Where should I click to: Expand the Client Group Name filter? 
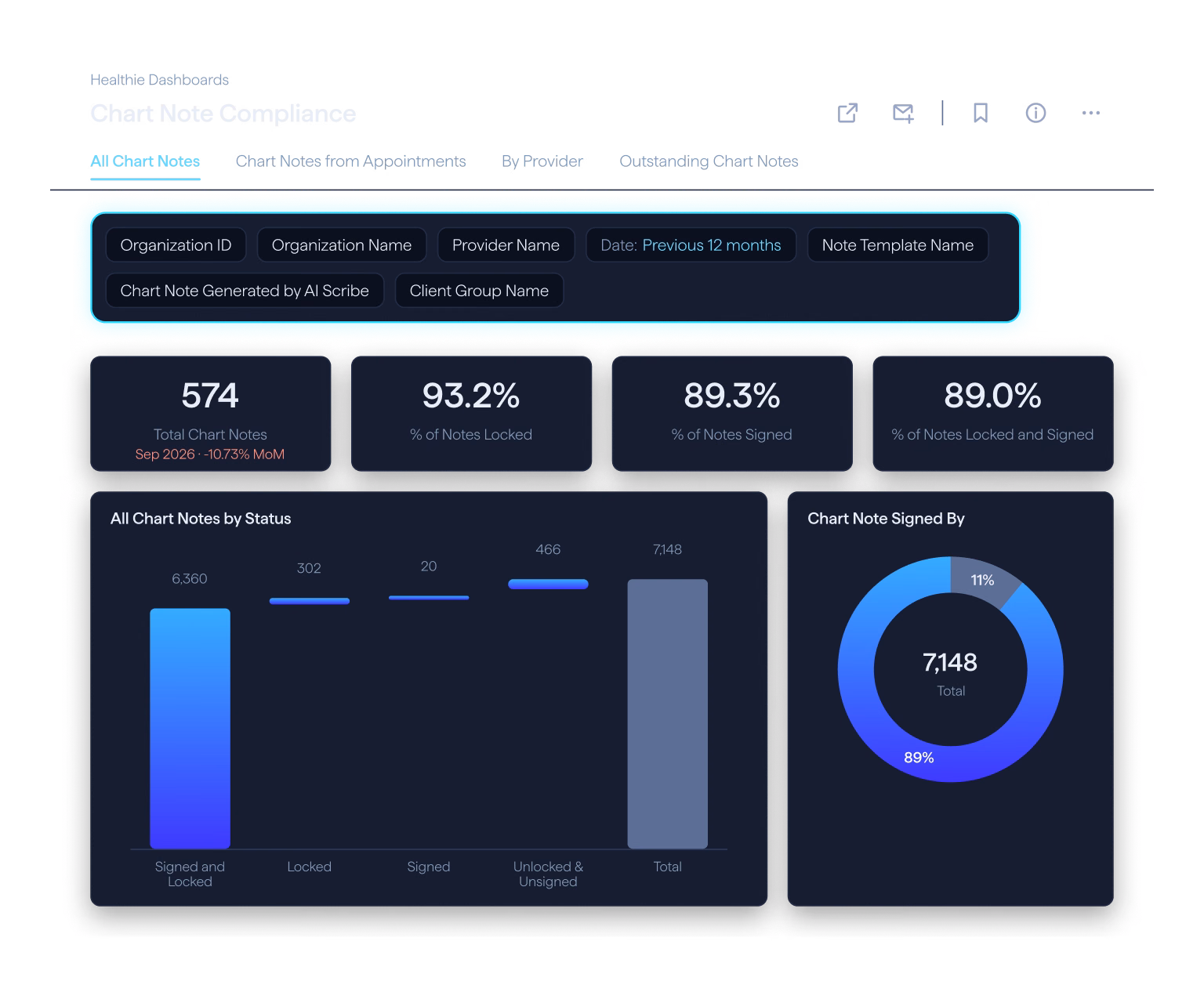(479, 291)
